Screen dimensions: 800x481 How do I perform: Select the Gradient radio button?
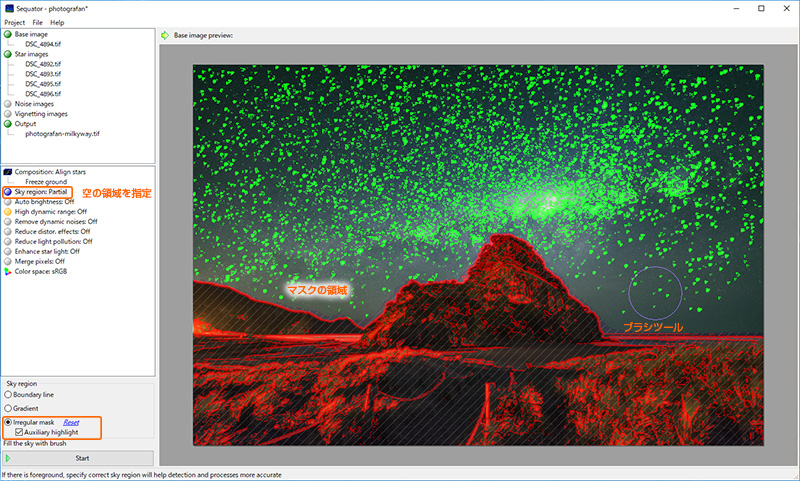8,408
